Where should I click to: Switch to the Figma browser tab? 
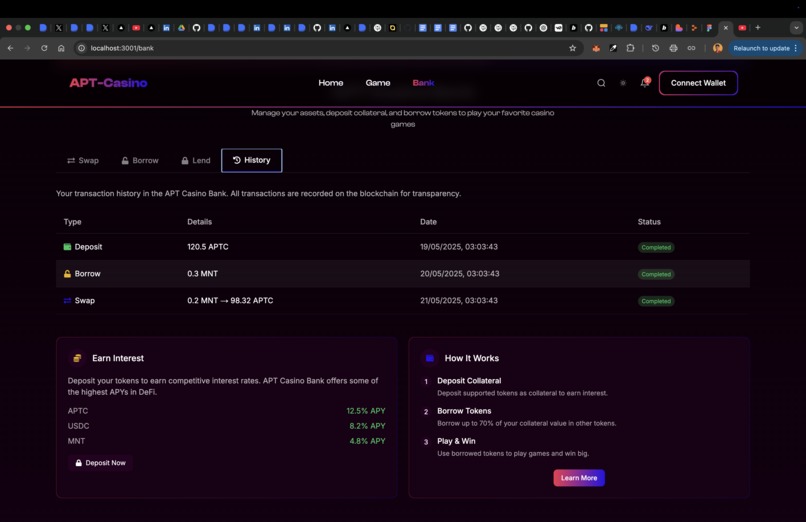[x=709, y=28]
